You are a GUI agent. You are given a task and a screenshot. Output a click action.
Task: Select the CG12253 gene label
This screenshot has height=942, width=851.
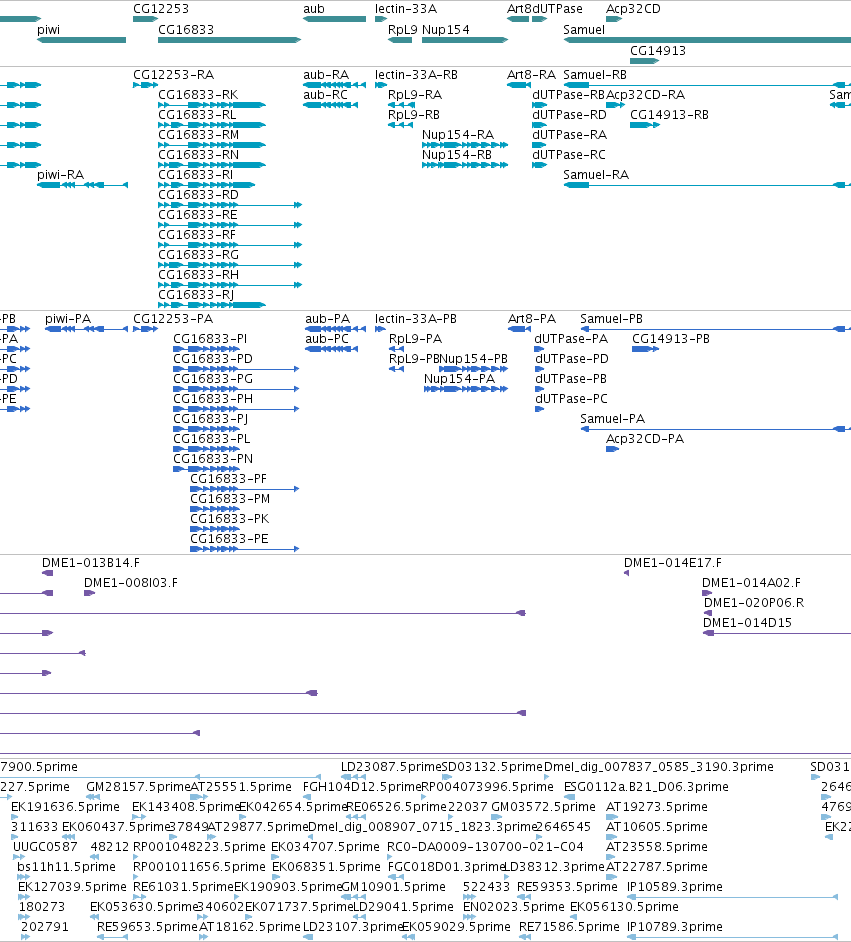[161, 9]
